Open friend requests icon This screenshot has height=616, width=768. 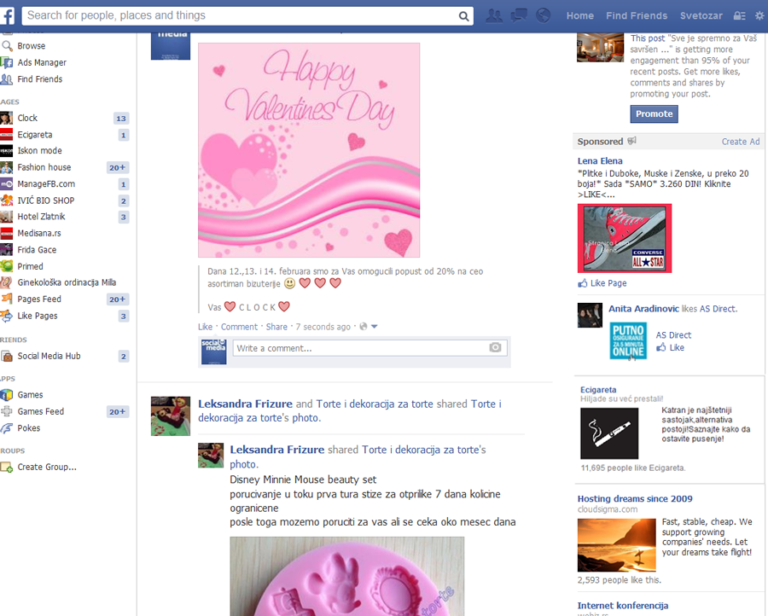click(x=494, y=16)
